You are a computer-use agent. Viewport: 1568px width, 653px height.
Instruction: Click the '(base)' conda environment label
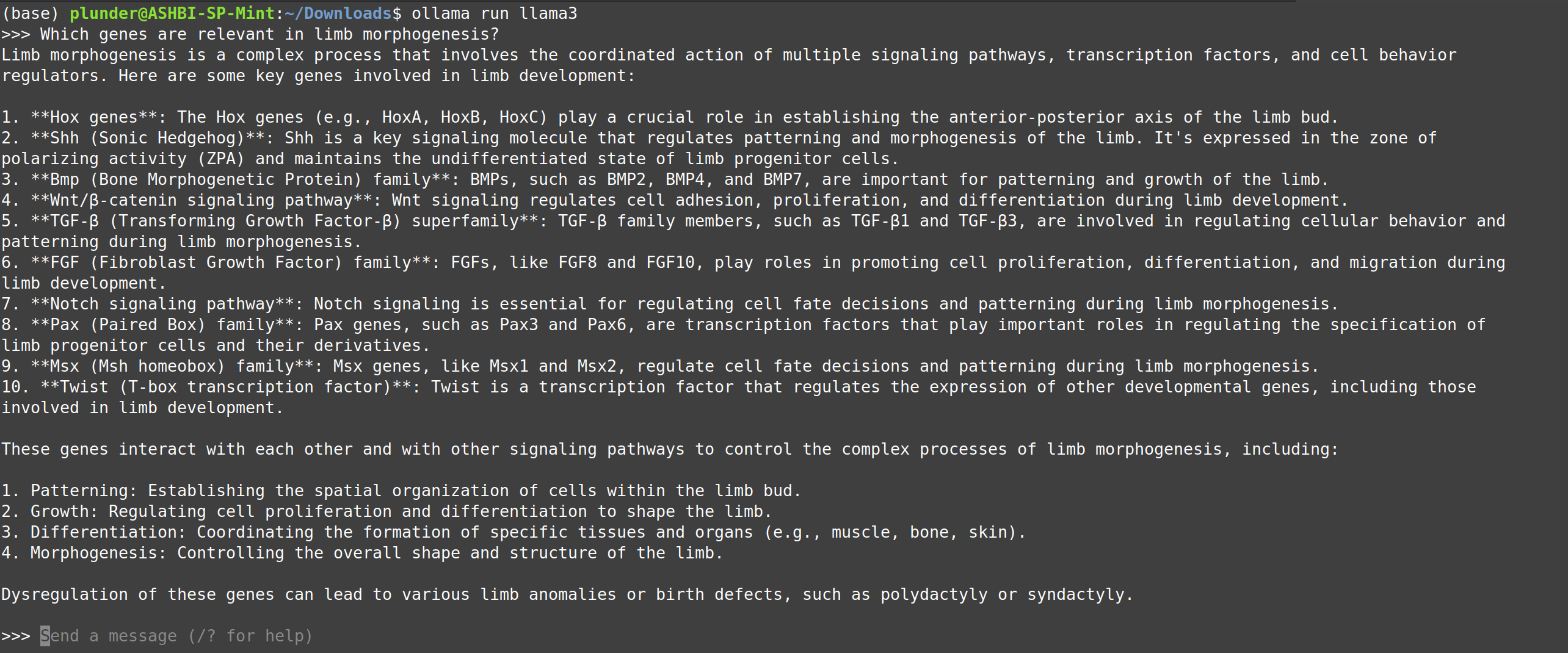pos(29,13)
